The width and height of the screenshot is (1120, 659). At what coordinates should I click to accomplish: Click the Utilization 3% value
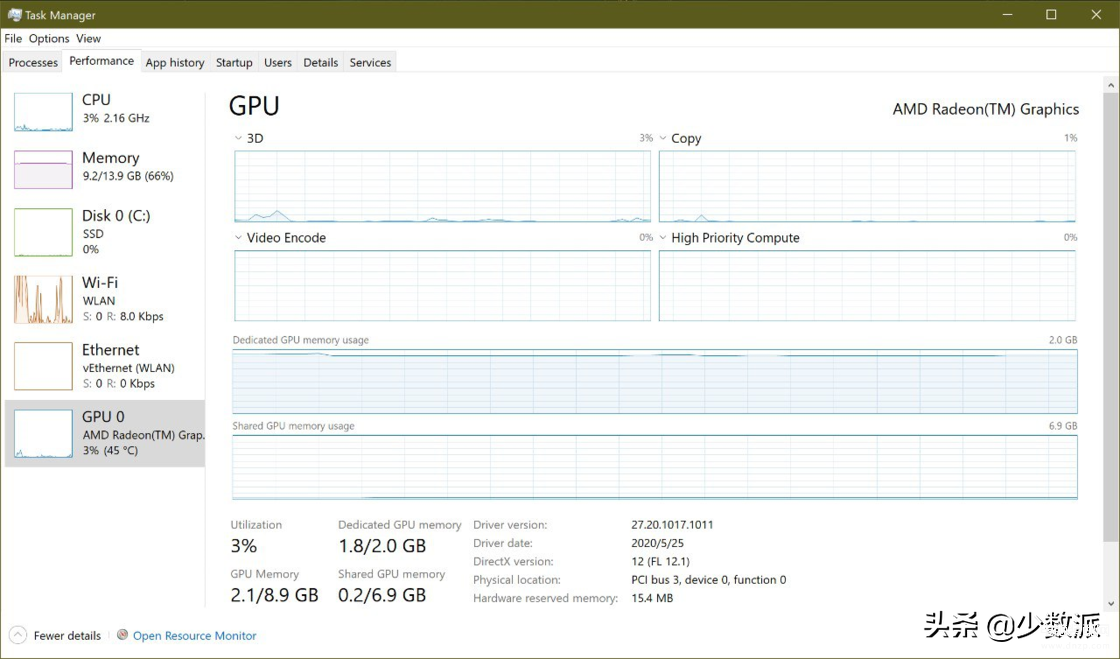pos(244,546)
